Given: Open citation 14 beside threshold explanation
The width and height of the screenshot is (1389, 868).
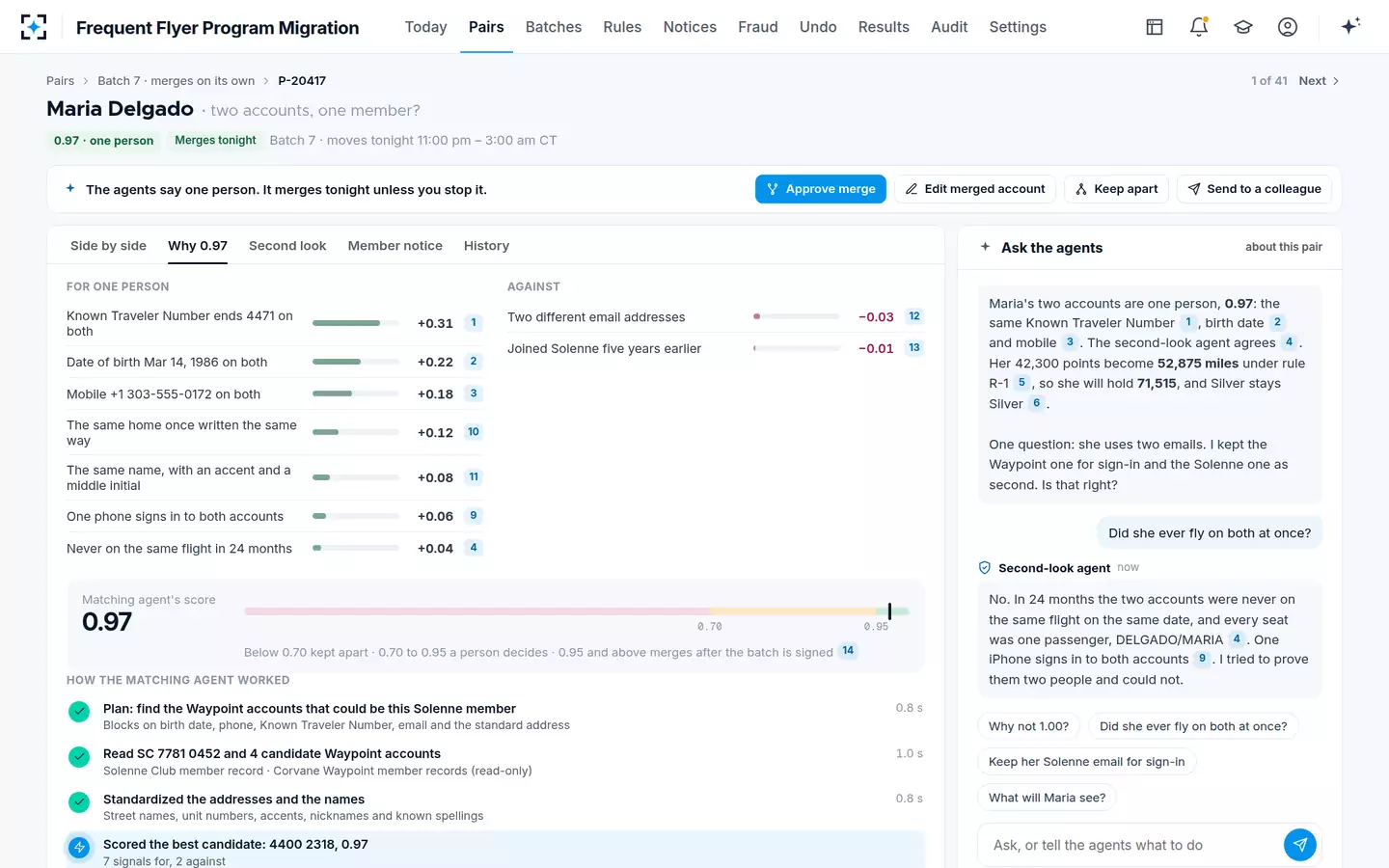Looking at the screenshot, I should tap(848, 651).
